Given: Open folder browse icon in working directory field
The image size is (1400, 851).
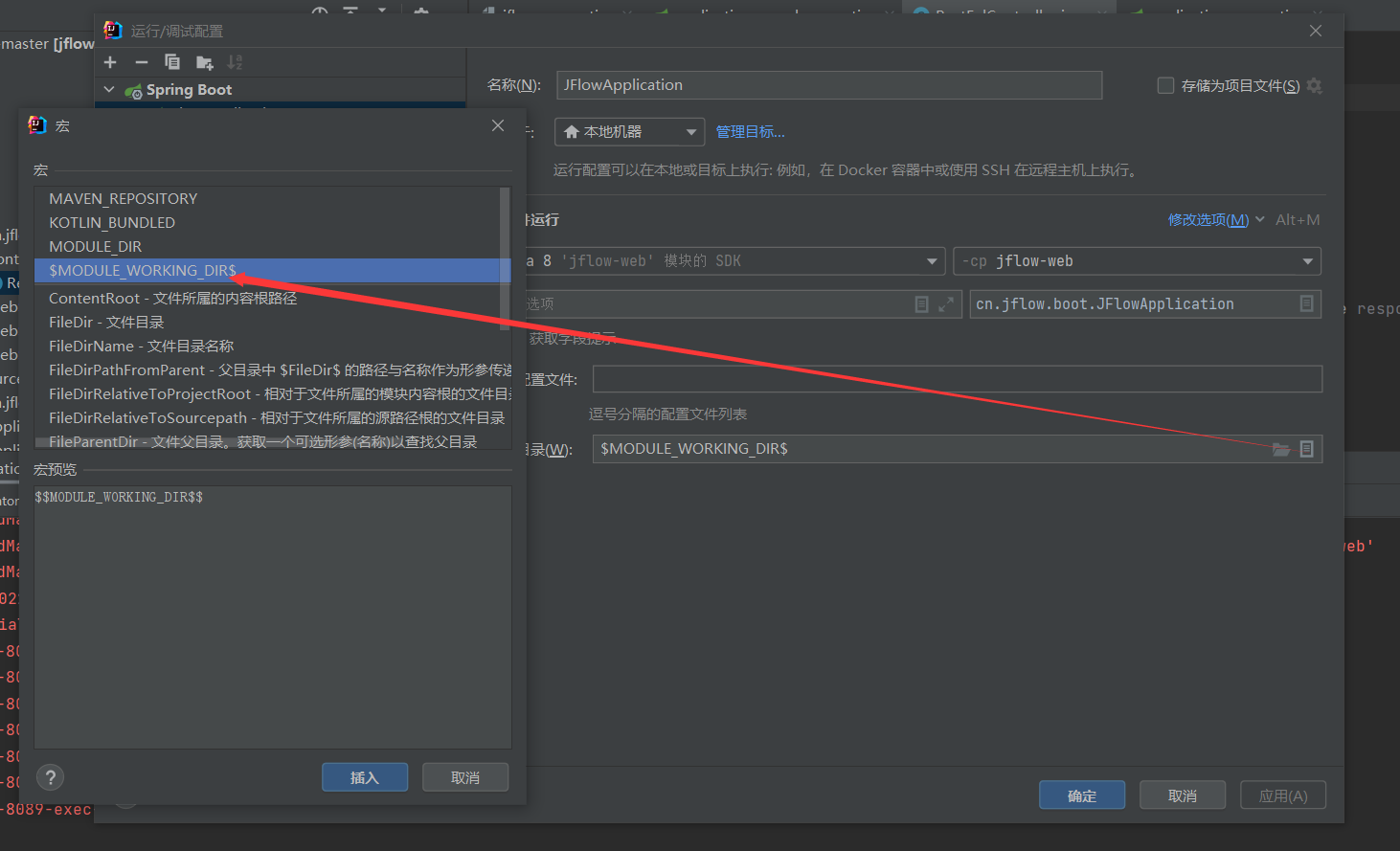Looking at the screenshot, I should (x=1281, y=449).
